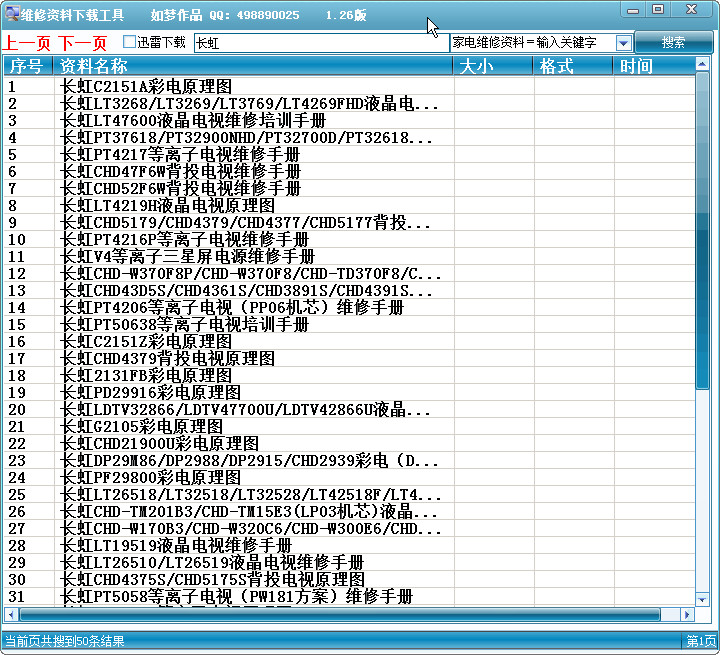Select row 长虹LDTV32866/LDTV47700U

point(349,409)
